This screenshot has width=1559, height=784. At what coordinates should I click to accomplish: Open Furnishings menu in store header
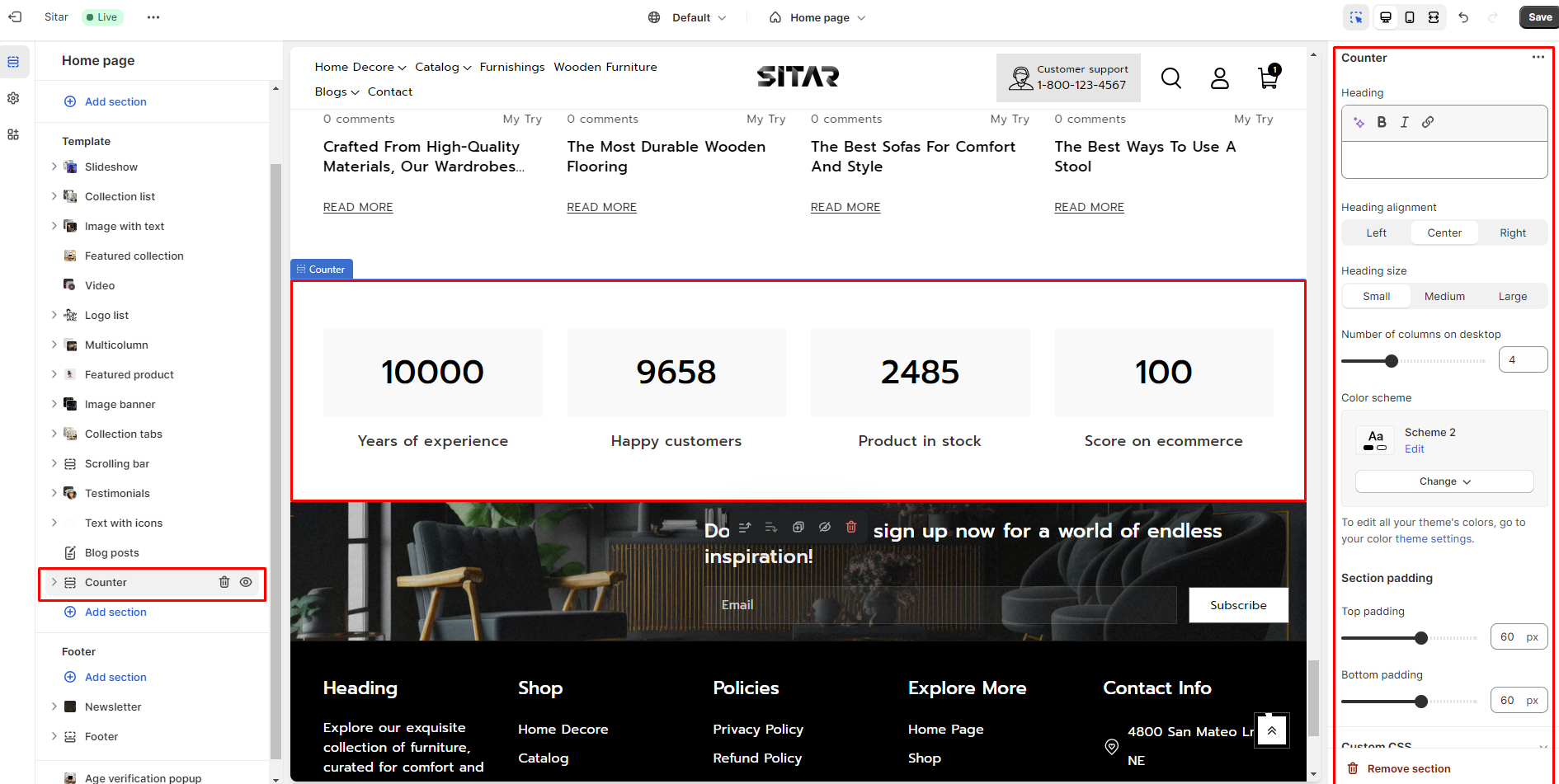[x=511, y=67]
